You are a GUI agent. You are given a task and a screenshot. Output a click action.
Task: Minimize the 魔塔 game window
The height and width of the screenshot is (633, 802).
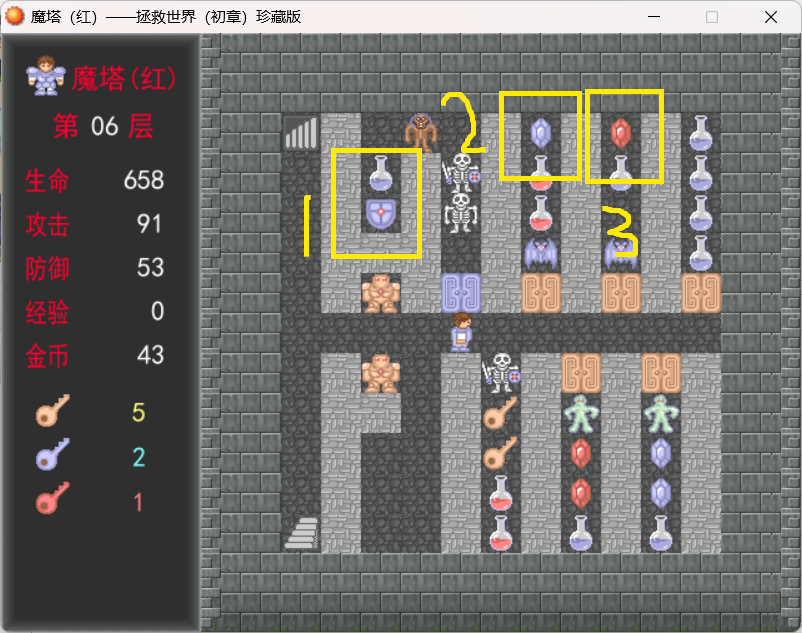[x=654, y=17]
